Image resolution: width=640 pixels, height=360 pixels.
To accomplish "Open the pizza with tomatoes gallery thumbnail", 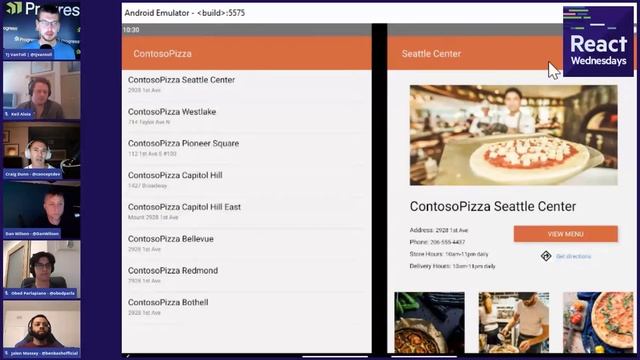I will (598, 322).
